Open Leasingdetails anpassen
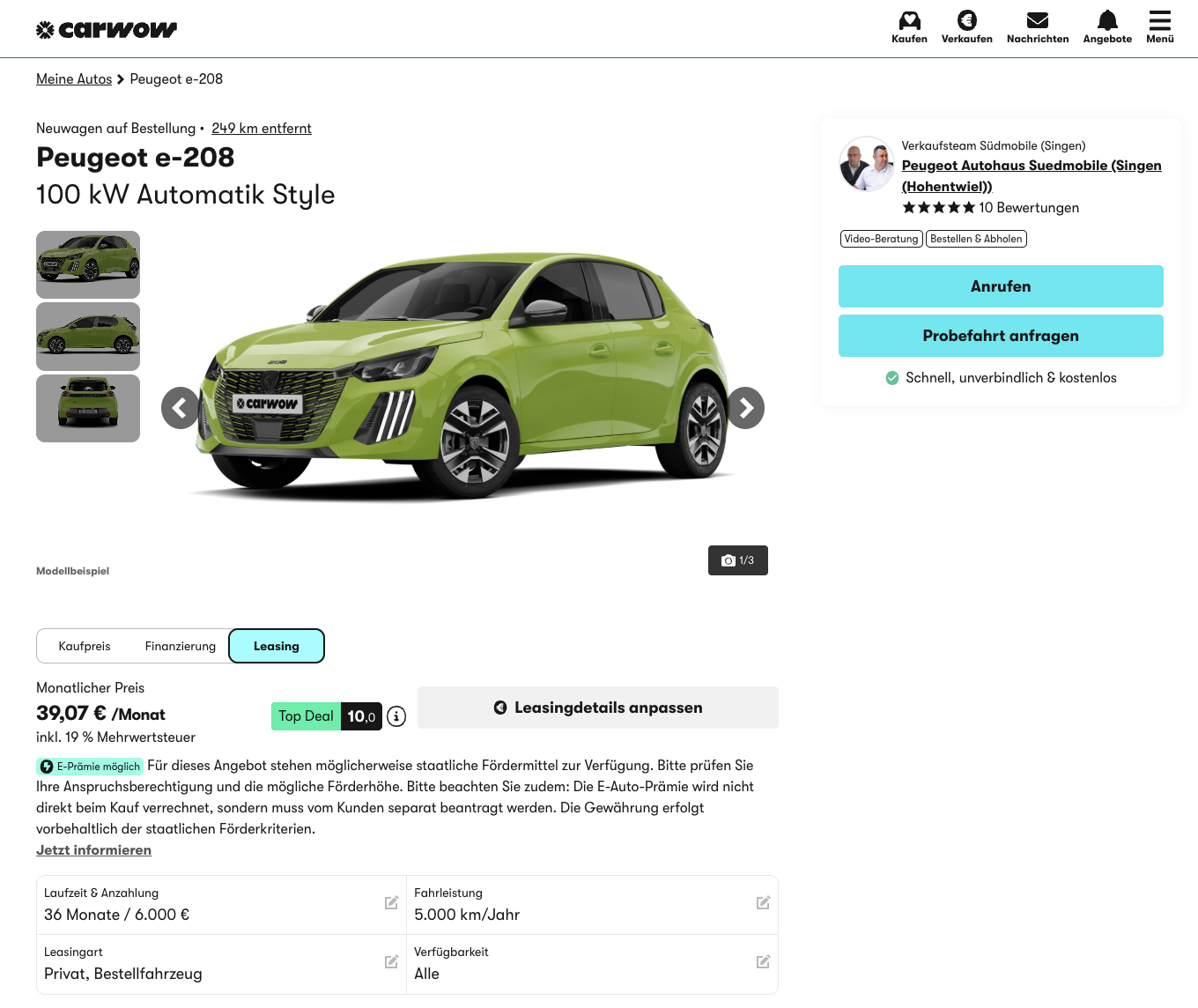Image resolution: width=1198 pixels, height=1008 pixels. 597,708
